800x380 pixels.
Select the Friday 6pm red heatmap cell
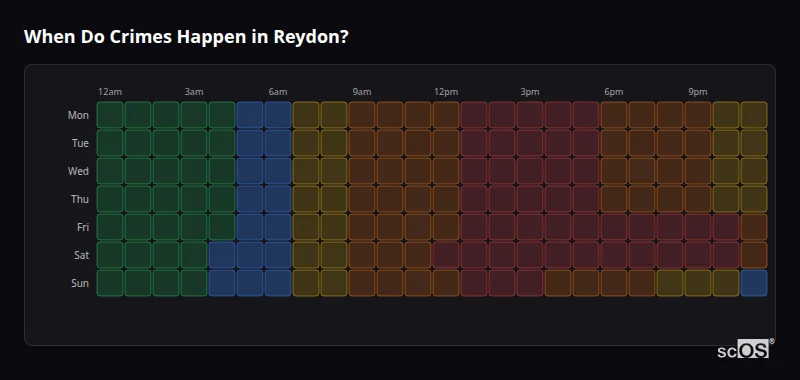click(614, 227)
